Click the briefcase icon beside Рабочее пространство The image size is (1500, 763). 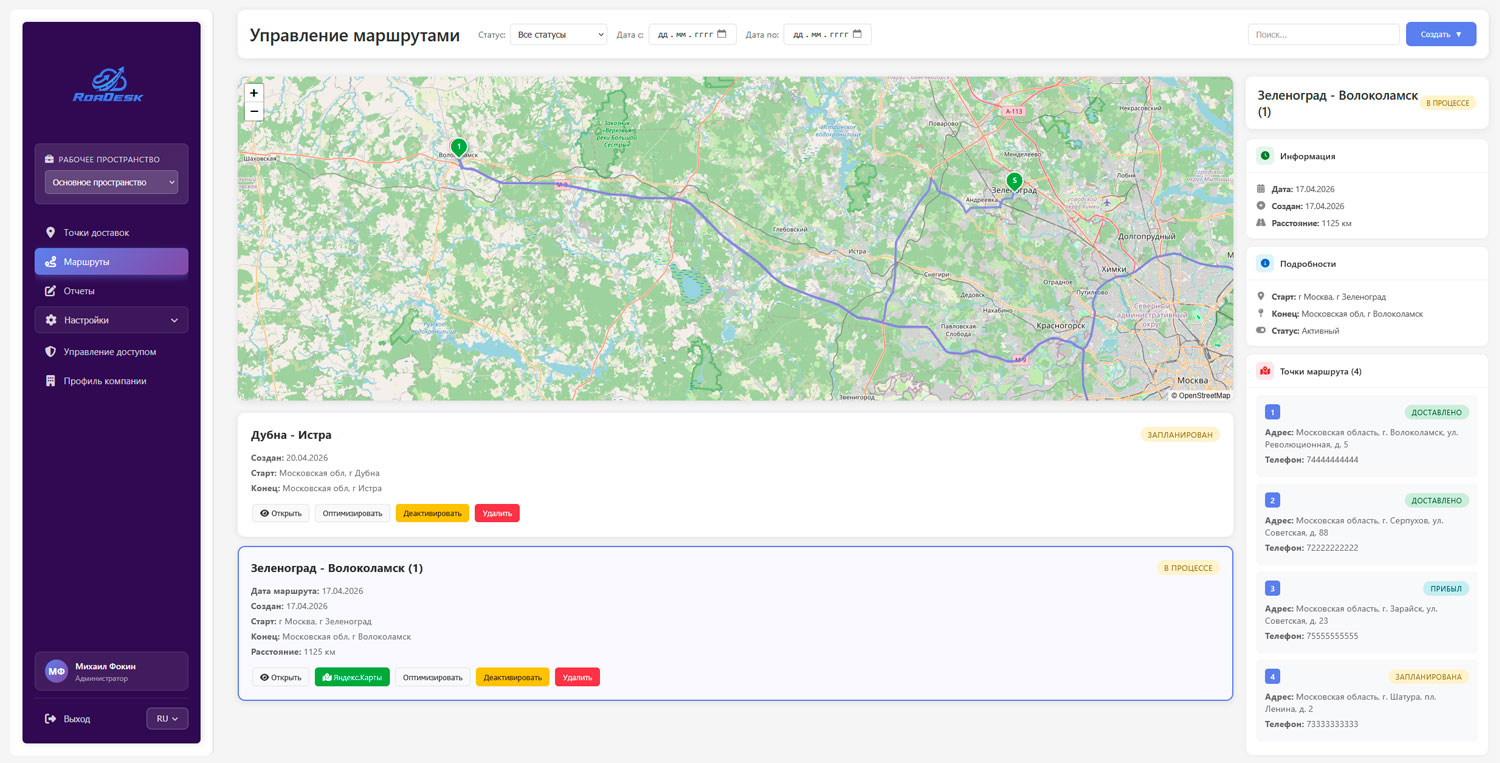pos(50,159)
